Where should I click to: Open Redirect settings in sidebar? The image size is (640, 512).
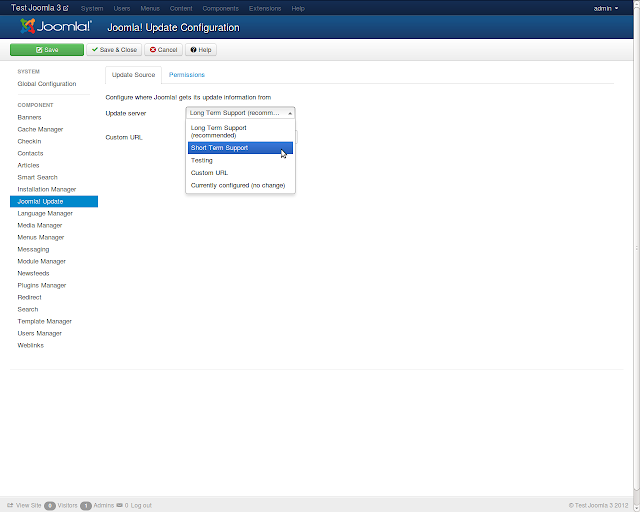29,297
